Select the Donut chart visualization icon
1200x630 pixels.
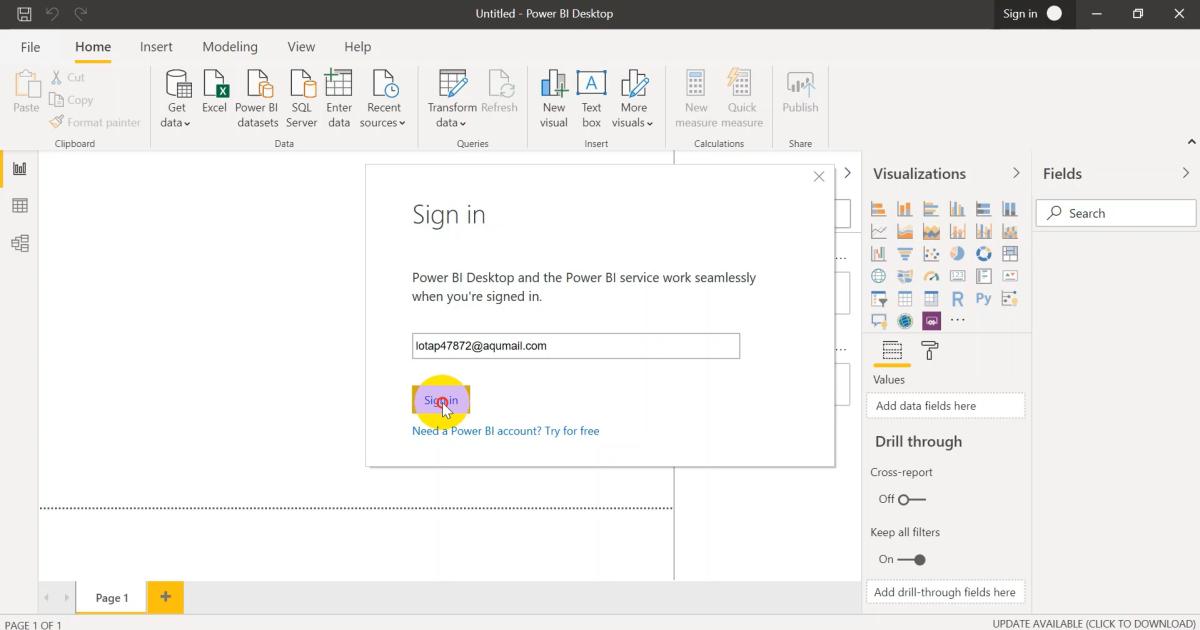point(984,253)
